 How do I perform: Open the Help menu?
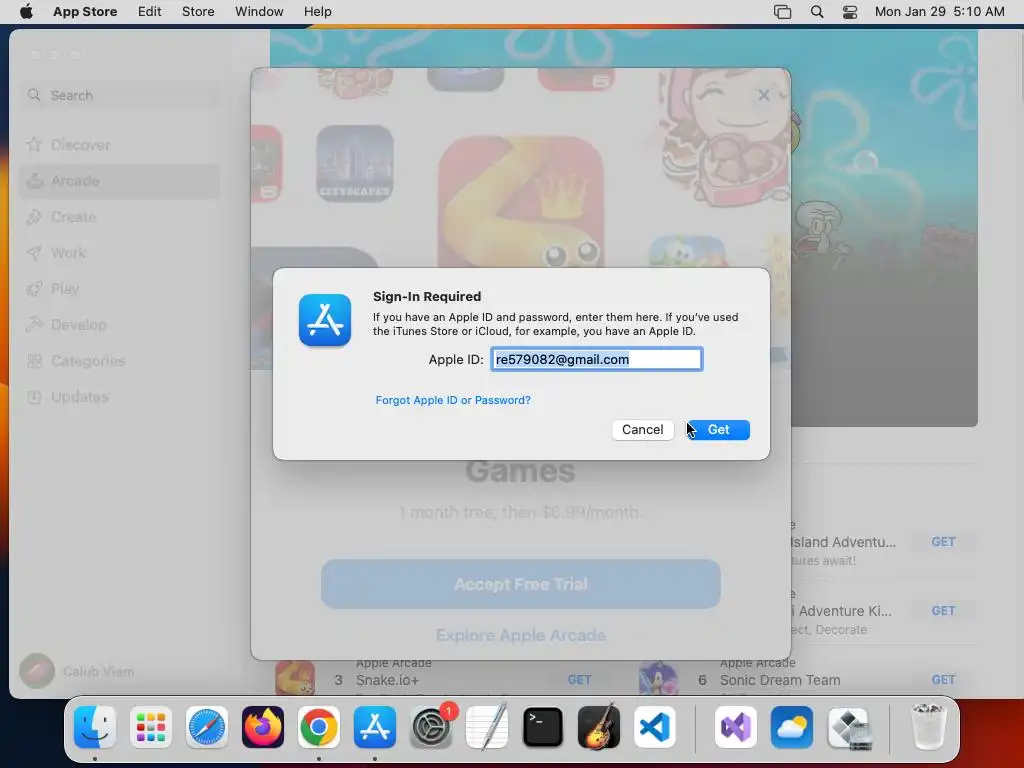coord(317,12)
